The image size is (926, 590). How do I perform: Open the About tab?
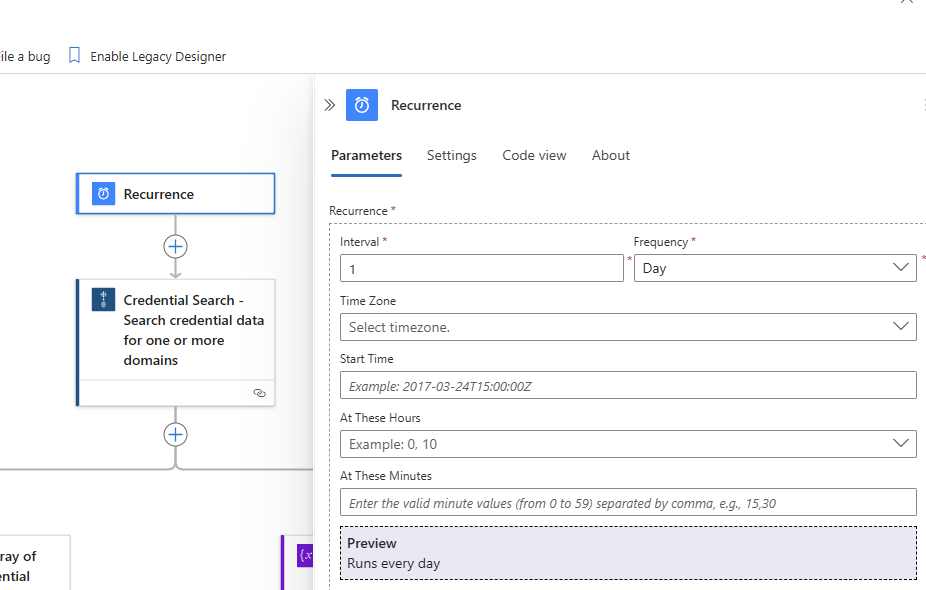click(610, 155)
